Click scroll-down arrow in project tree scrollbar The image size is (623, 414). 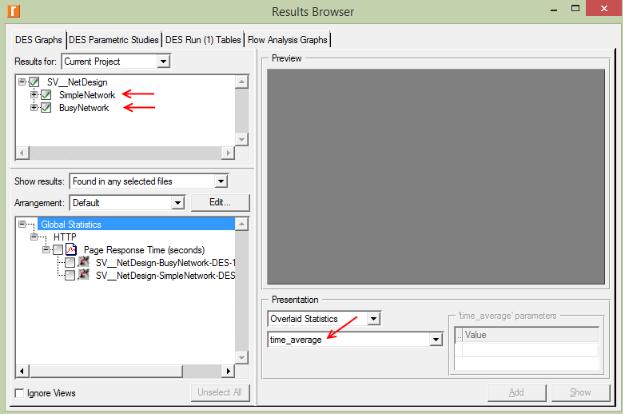(242, 139)
